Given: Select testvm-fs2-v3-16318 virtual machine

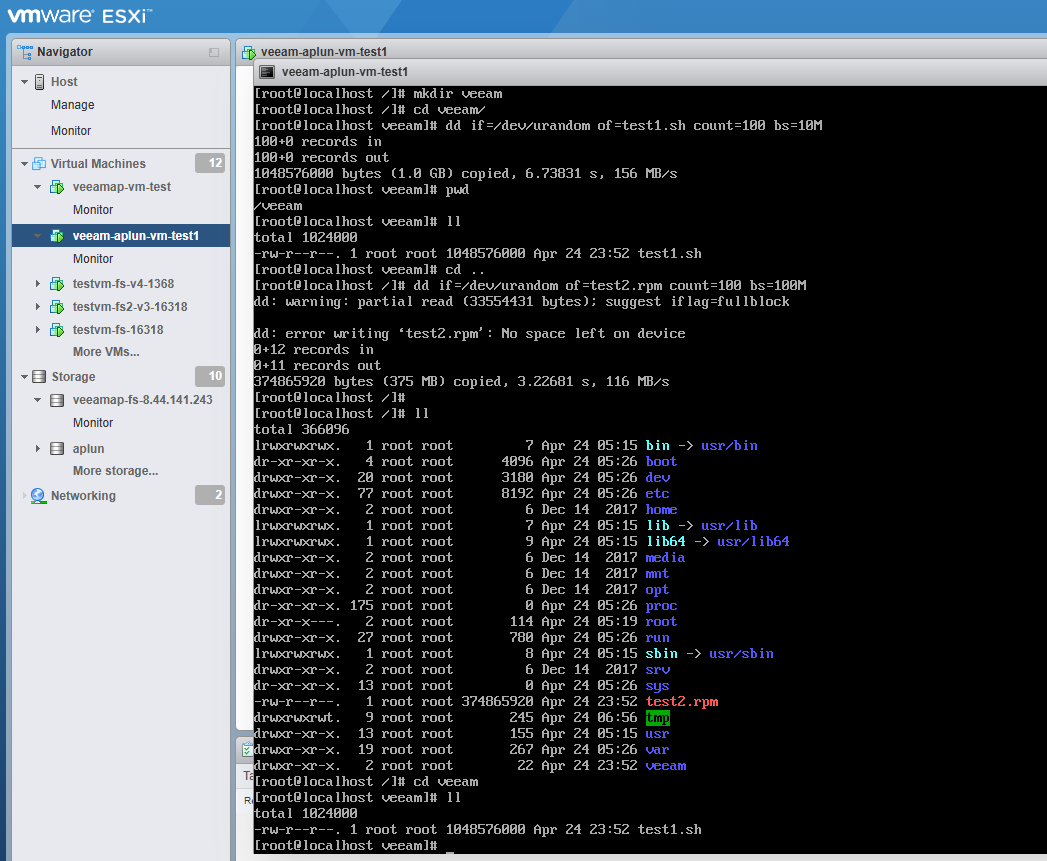Looking at the screenshot, I should (x=130, y=307).
